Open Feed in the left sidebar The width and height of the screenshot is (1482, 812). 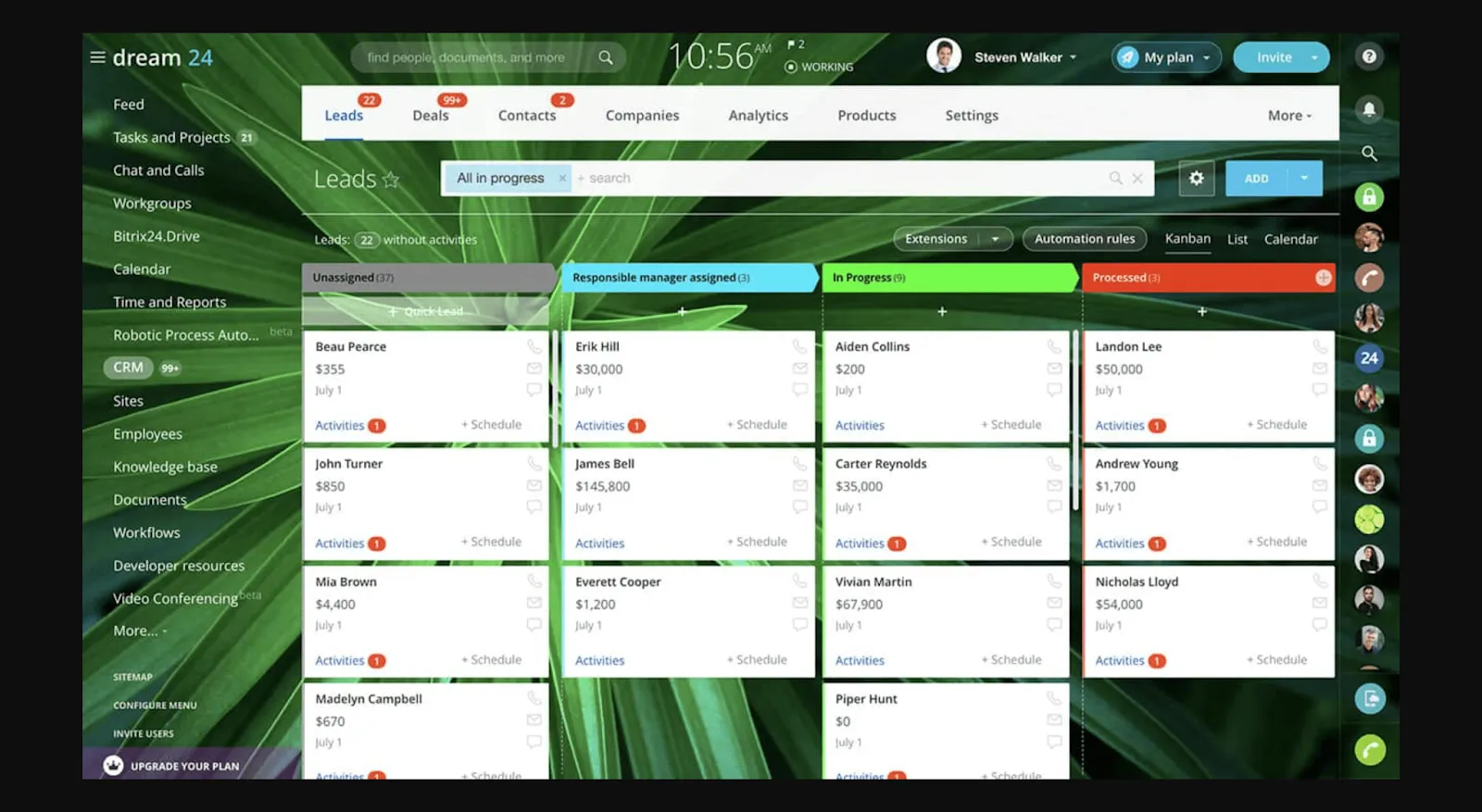point(129,105)
